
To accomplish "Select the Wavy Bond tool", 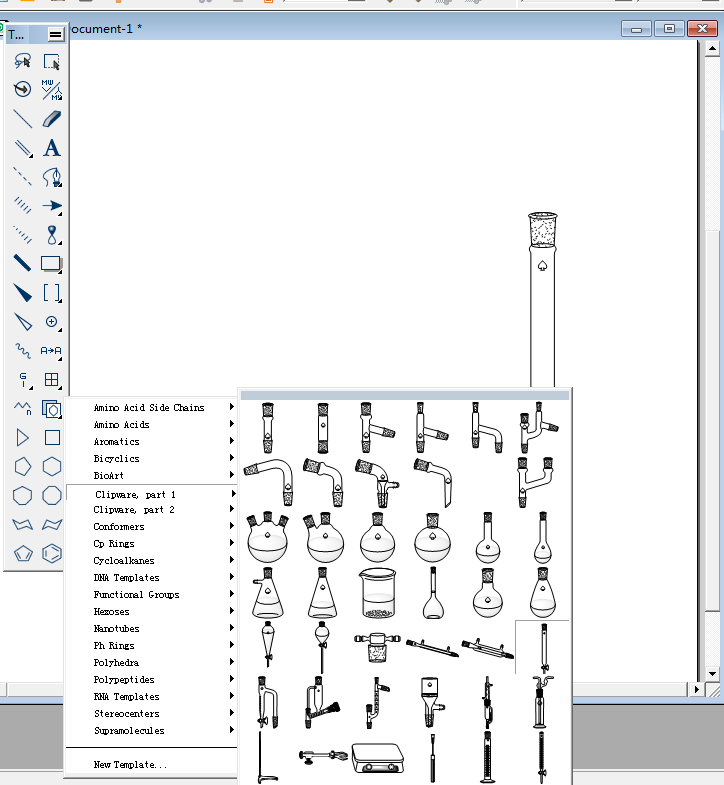I will 23,350.
